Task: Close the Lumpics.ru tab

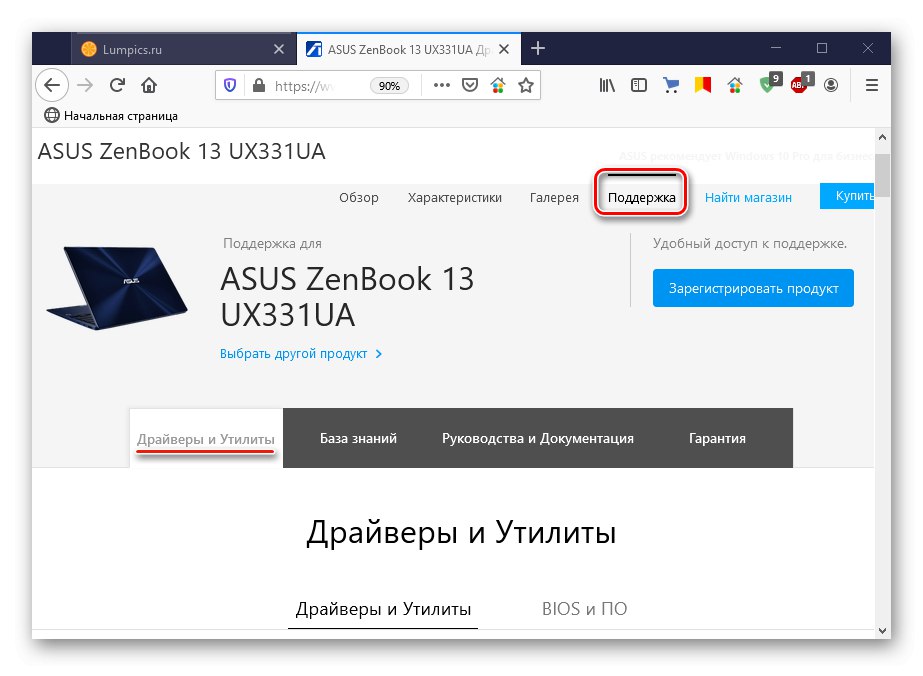Action: coord(279,49)
